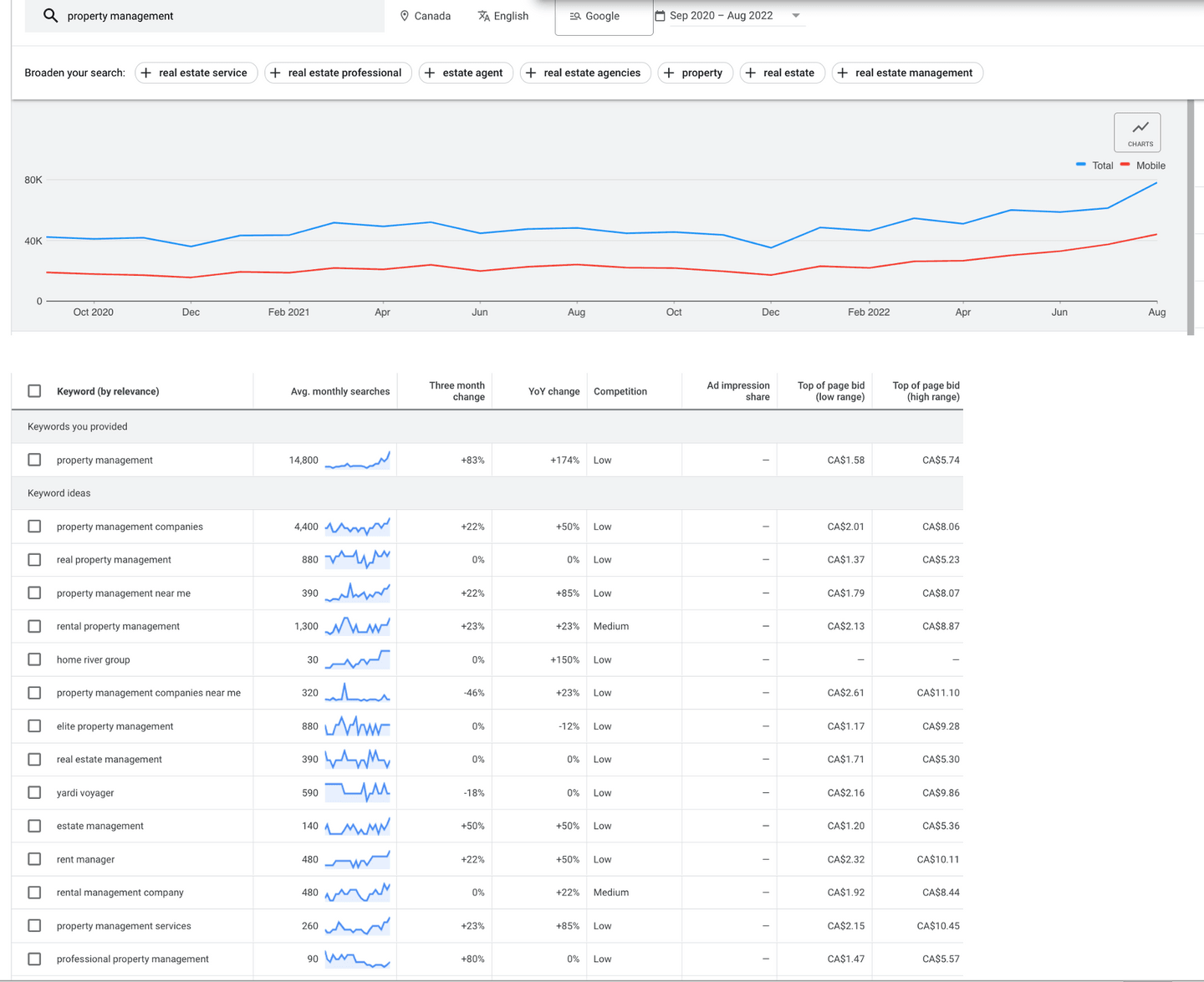Open the Canada location selector
The image size is (1204, 982).
click(425, 16)
